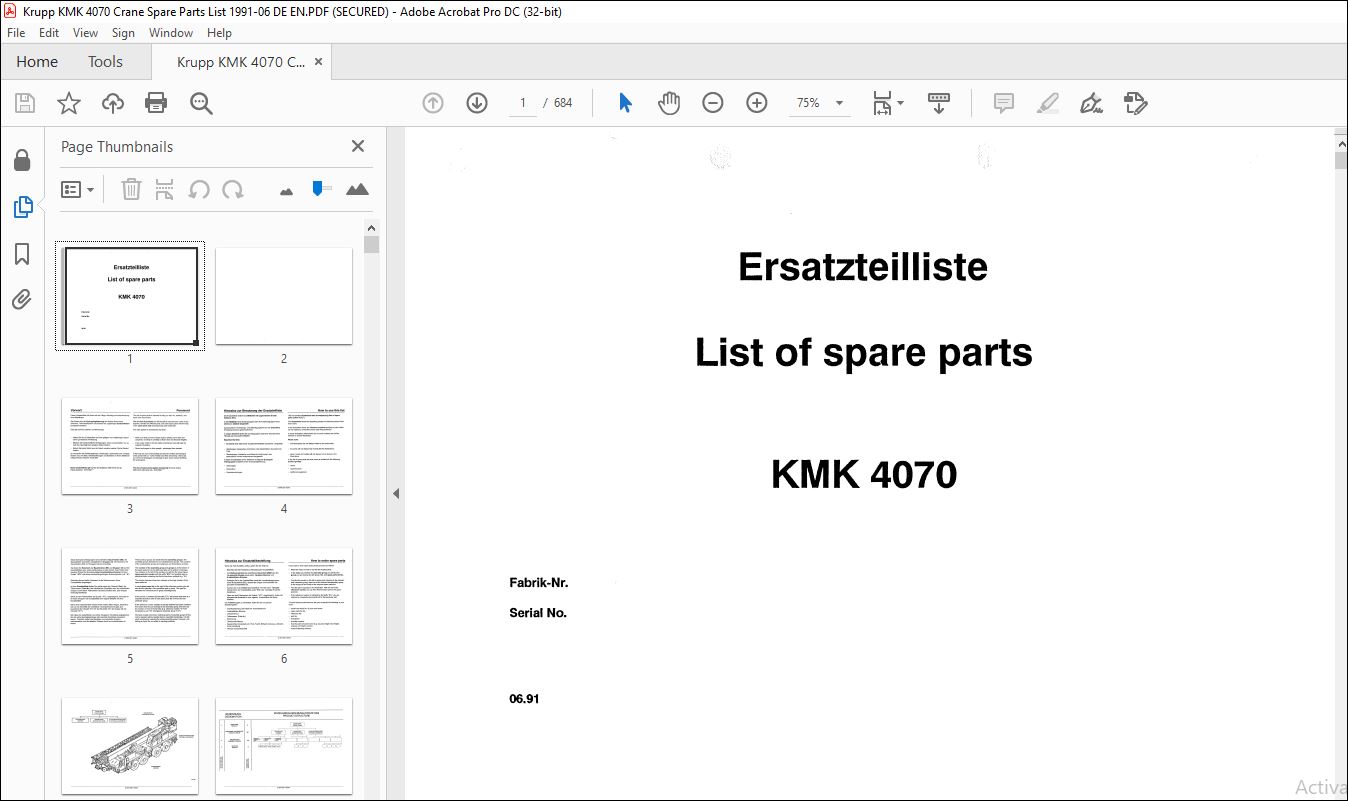Image resolution: width=1348 pixels, height=801 pixels.
Task: Go to the Home tab
Action: [x=37, y=62]
